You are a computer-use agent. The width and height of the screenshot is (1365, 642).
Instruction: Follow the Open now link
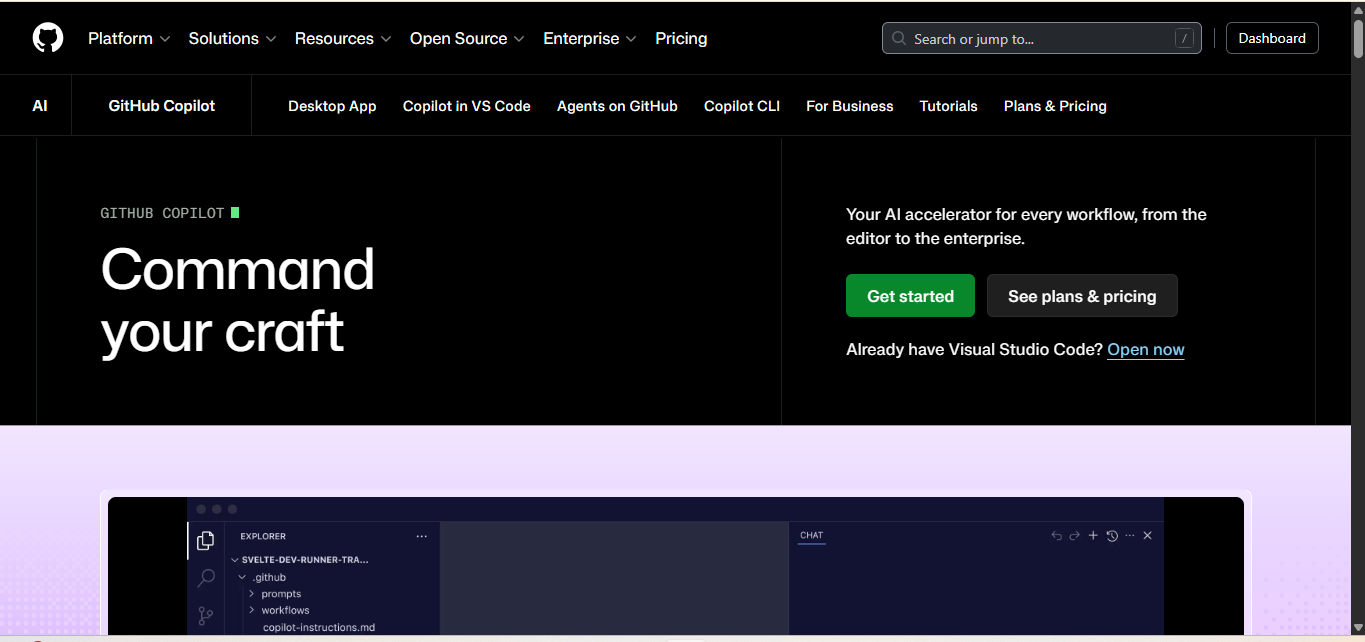pyautogui.click(x=1146, y=349)
